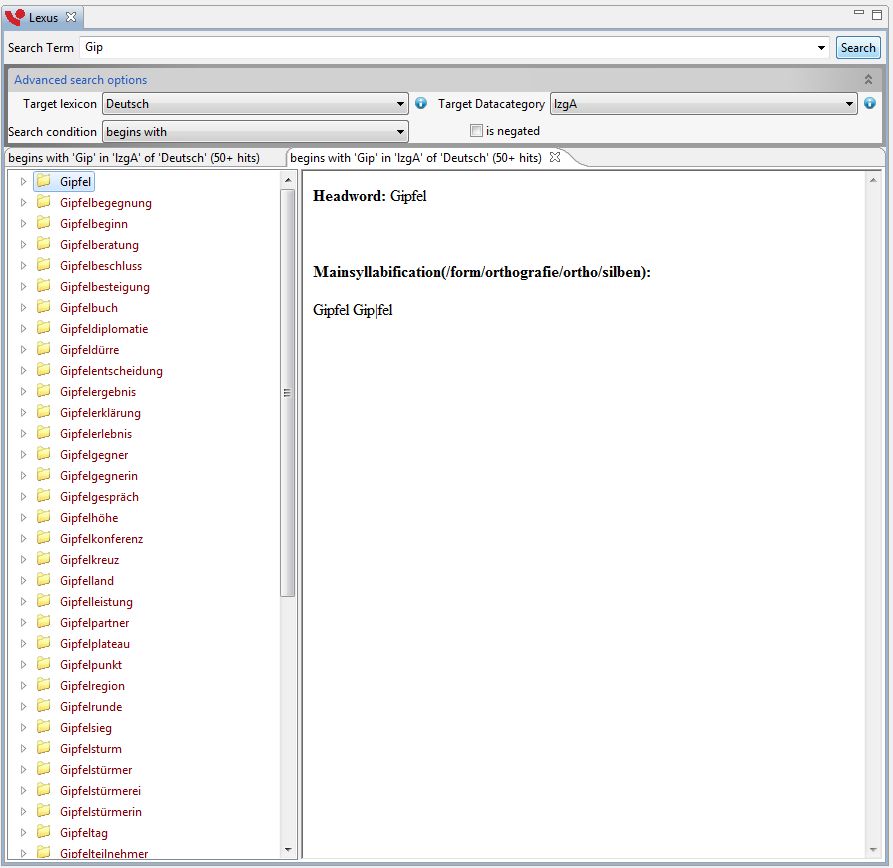This screenshot has height=868, width=893.
Task: Toggle the 'is negated' checkbox
Action: (477, 131)
